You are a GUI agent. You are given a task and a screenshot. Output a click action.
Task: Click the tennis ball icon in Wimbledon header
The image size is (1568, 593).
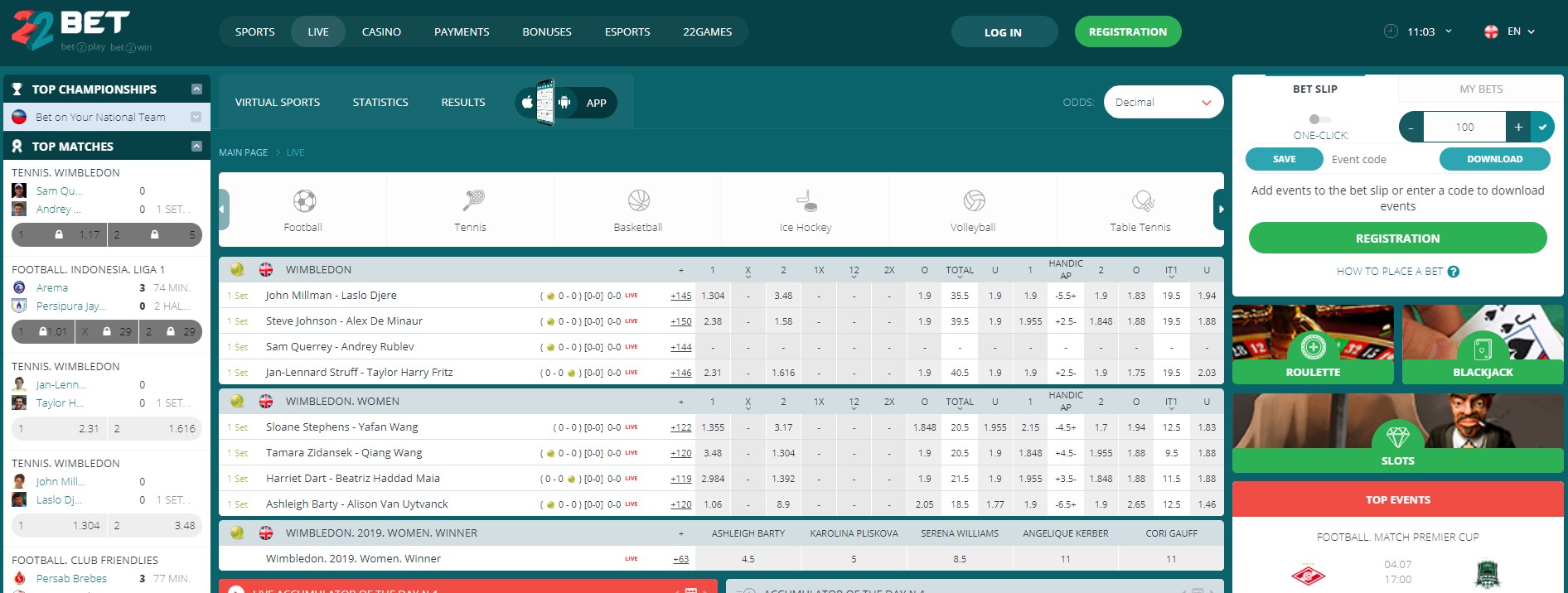(237, 269)
